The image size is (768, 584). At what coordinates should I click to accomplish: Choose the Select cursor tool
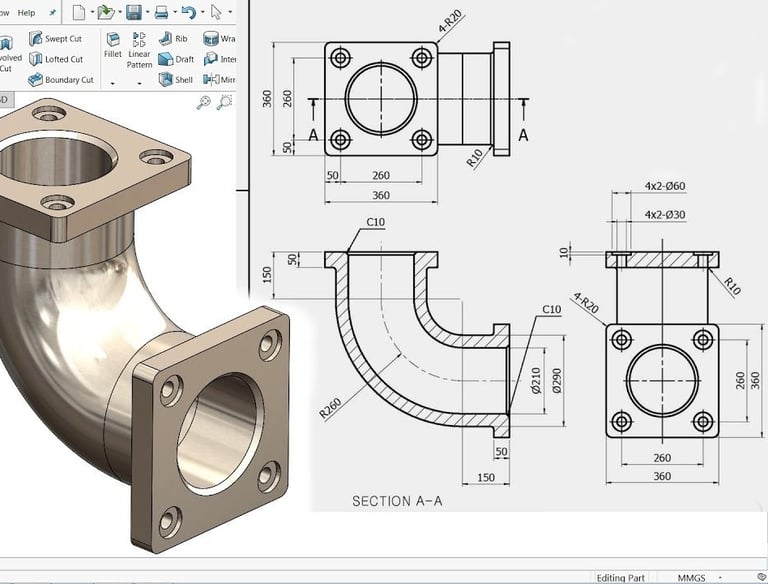216,12
